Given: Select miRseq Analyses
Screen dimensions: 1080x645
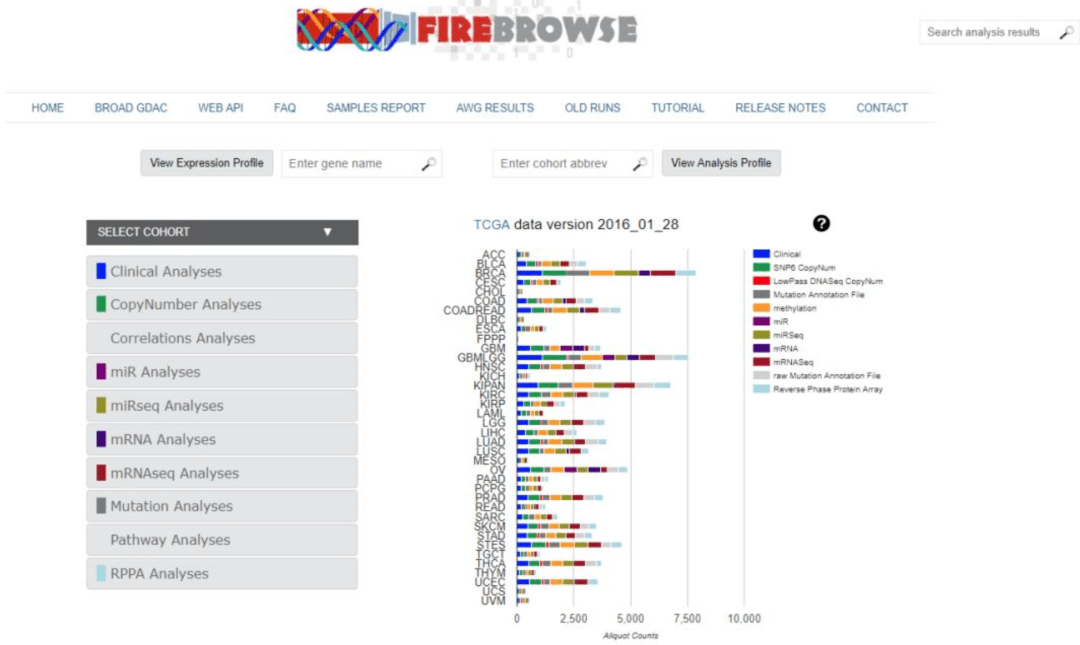Looking at the screenshot, I should 222,406.
